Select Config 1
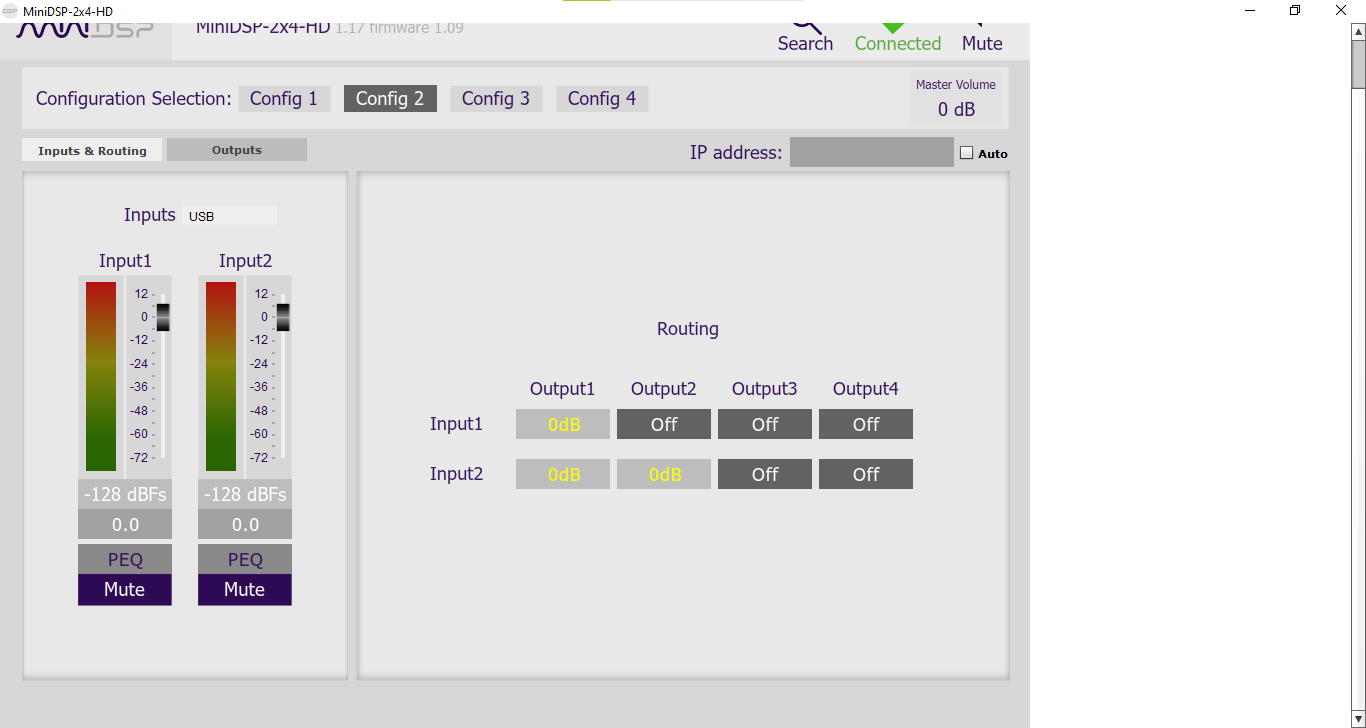This screenshot has height=728, width=1366. click(x=284, y=98)
